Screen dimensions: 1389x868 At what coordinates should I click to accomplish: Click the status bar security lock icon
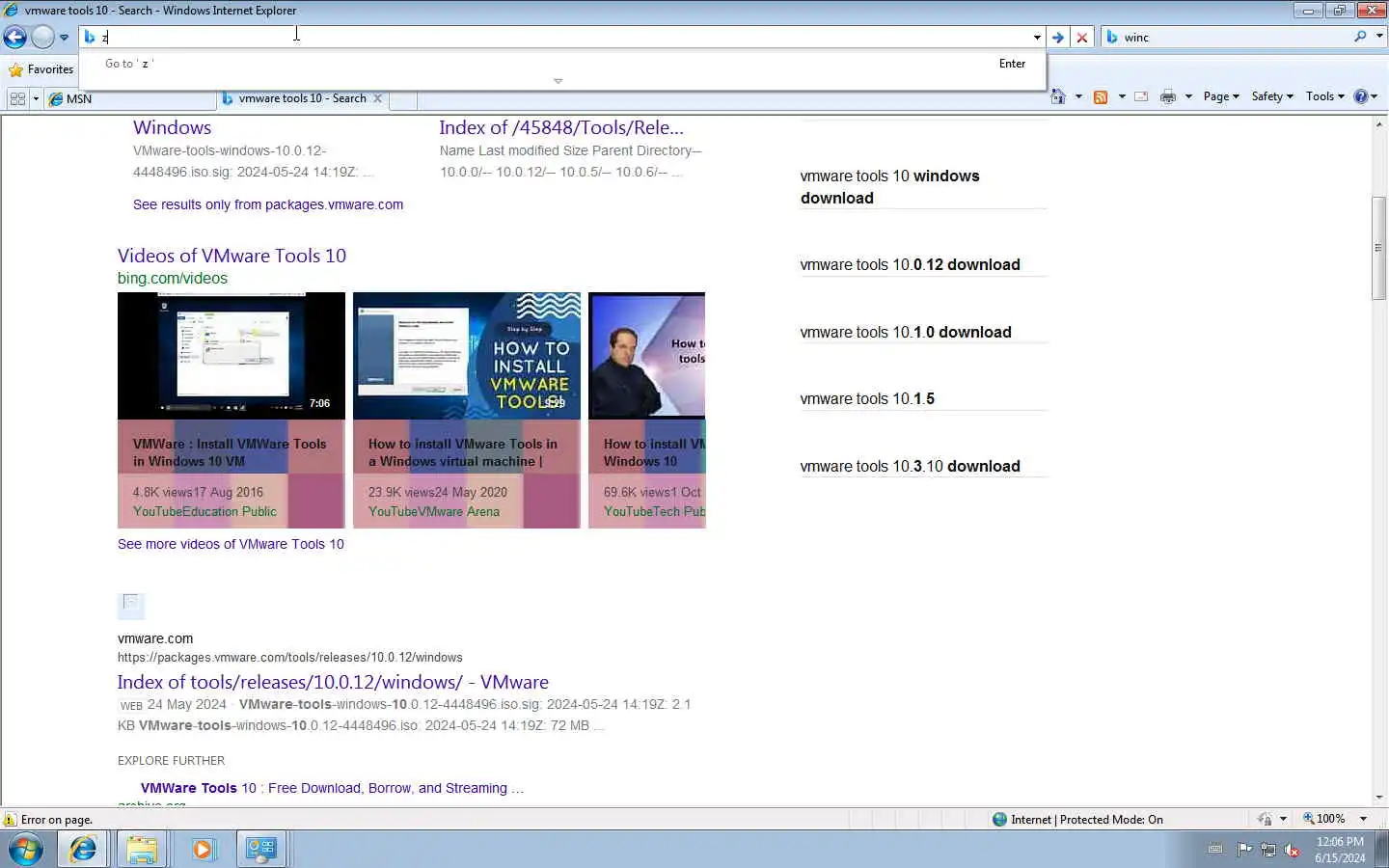[1265, 819]
